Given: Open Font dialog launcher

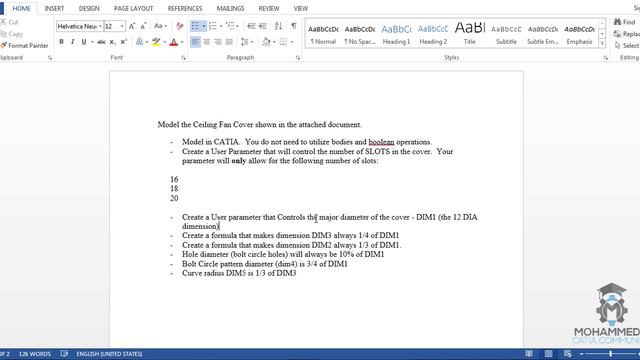Looking at the screenshot, I should (183, 58).
